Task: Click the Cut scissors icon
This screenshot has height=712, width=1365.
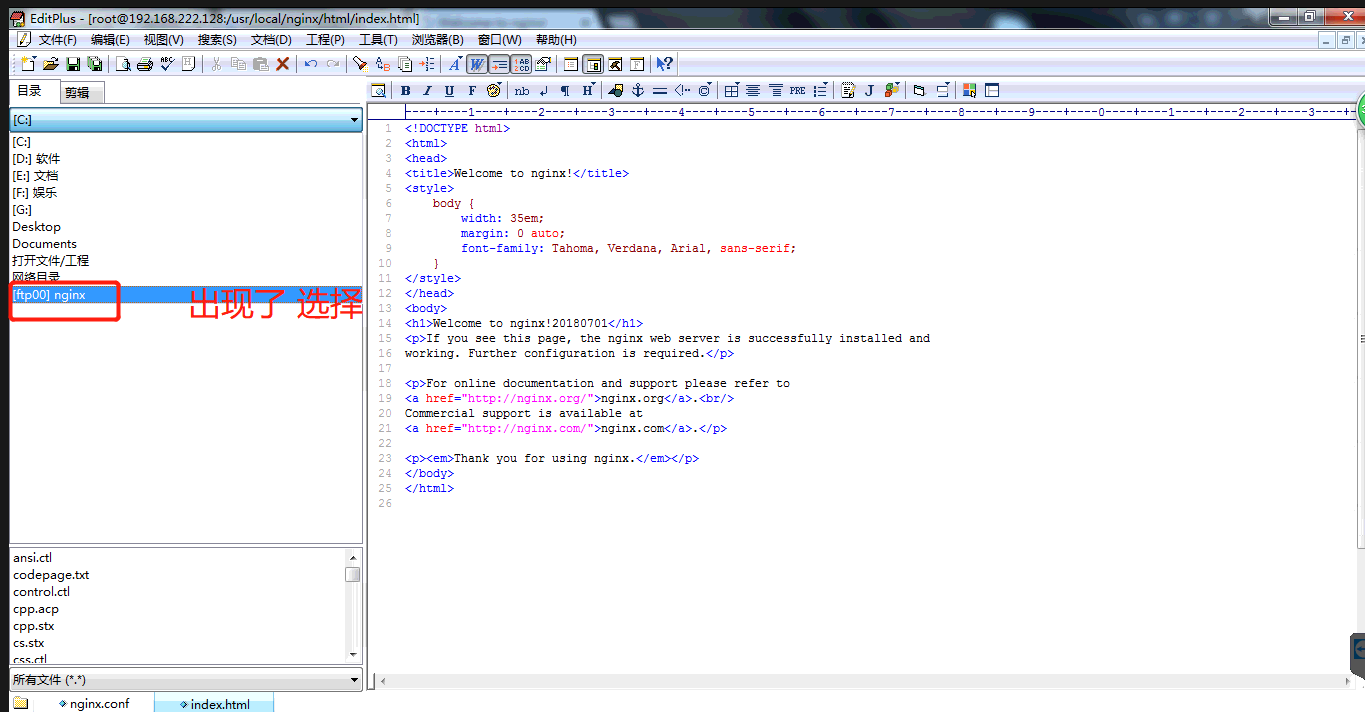Action: pos(216,64)
